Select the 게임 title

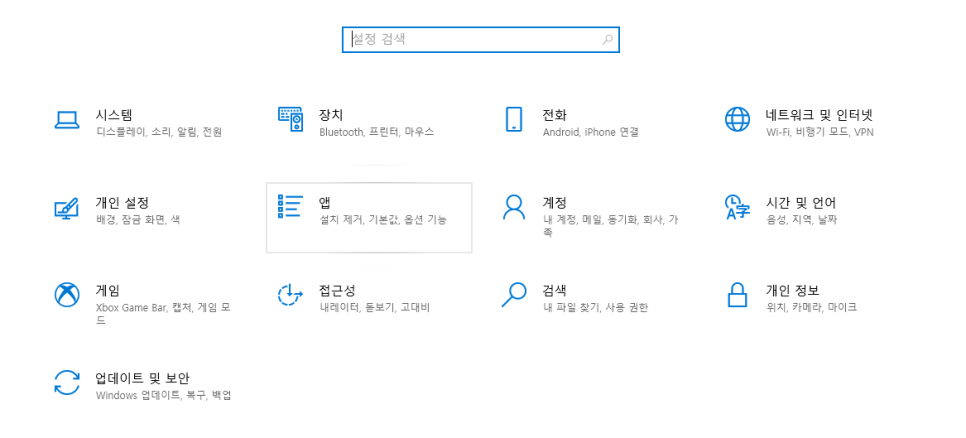[x=108, y=290]
